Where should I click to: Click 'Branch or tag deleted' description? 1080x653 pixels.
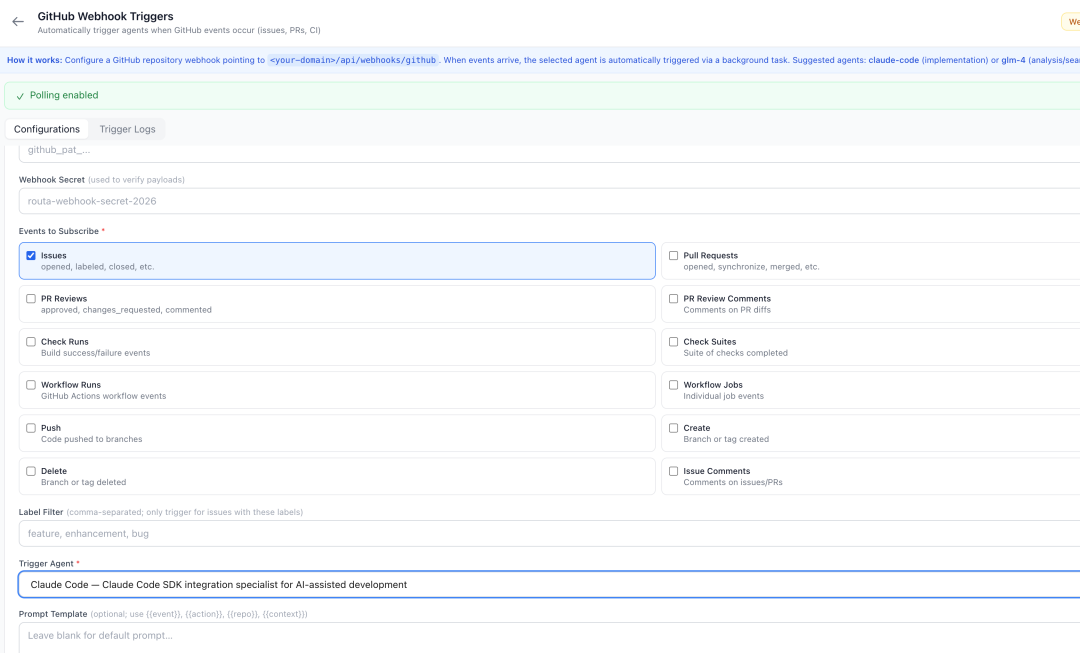[83, 482]
